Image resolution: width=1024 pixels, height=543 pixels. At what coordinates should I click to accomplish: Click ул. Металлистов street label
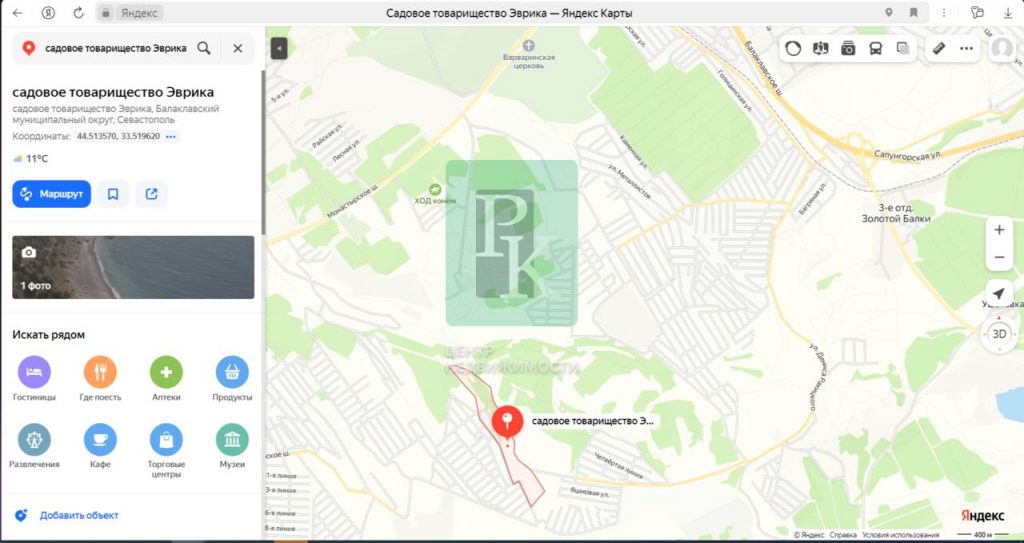click(630, 181)
